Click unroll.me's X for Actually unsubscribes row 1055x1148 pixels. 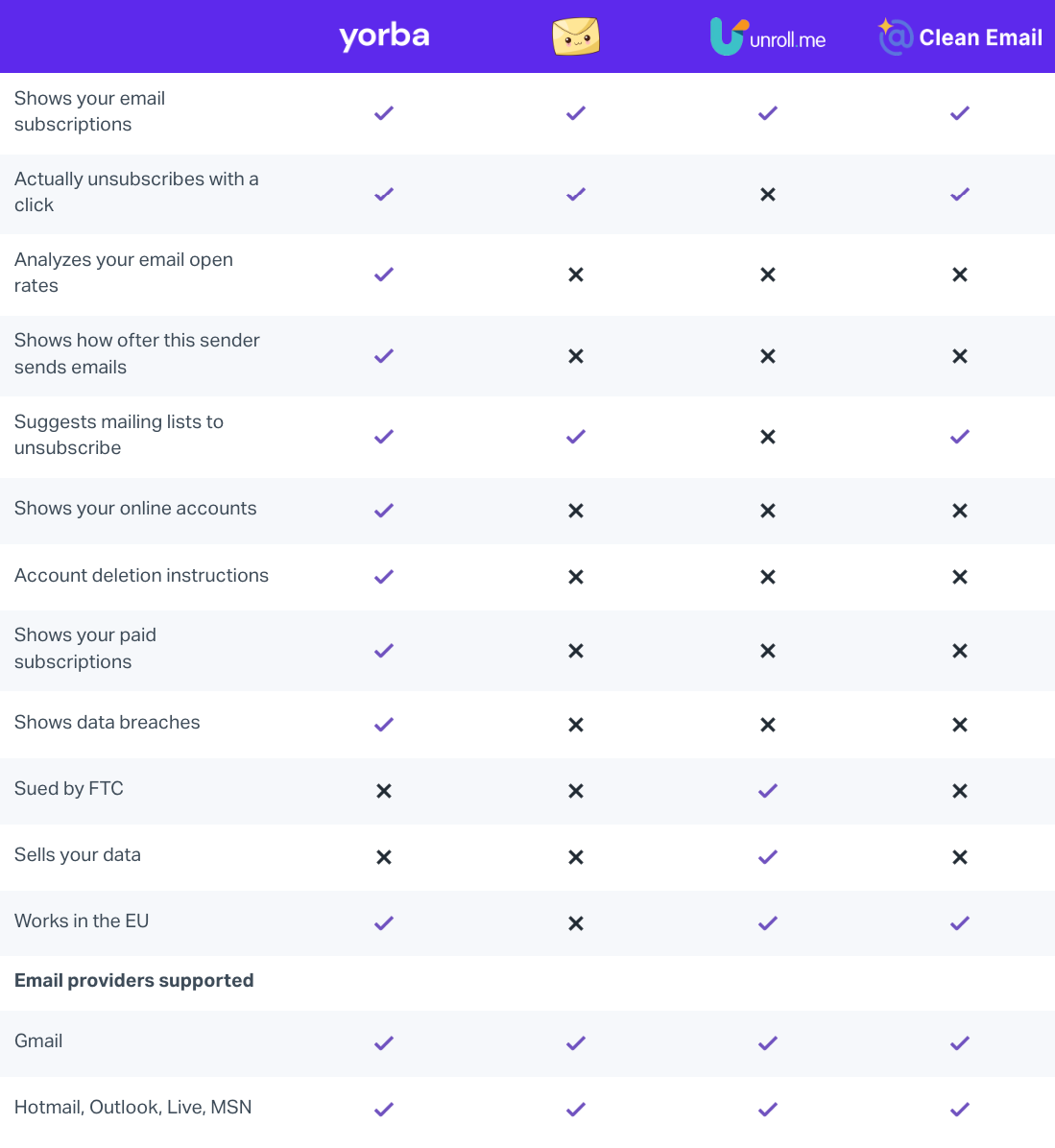[x=768, y=194]
